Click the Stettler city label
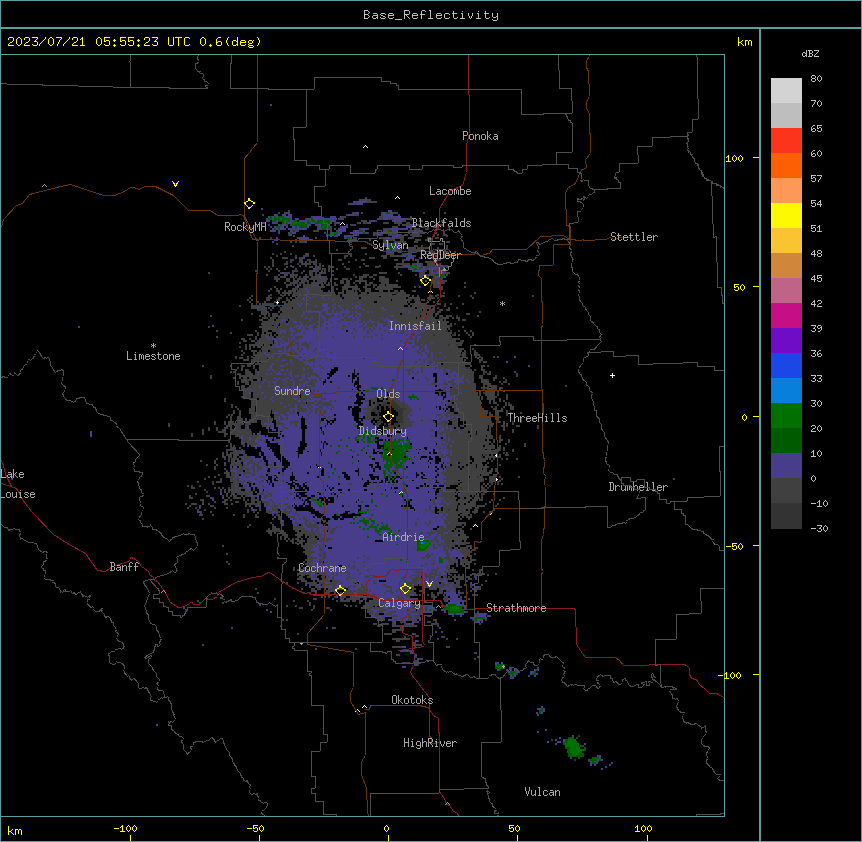 click(x=634, y=237)
